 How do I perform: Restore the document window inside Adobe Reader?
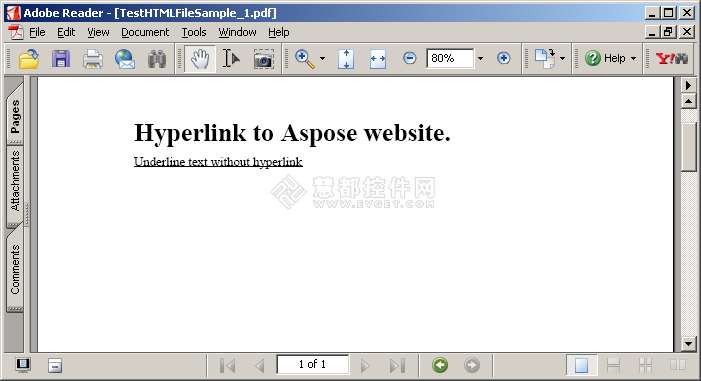pyautogui.click(x=669, y=32)
